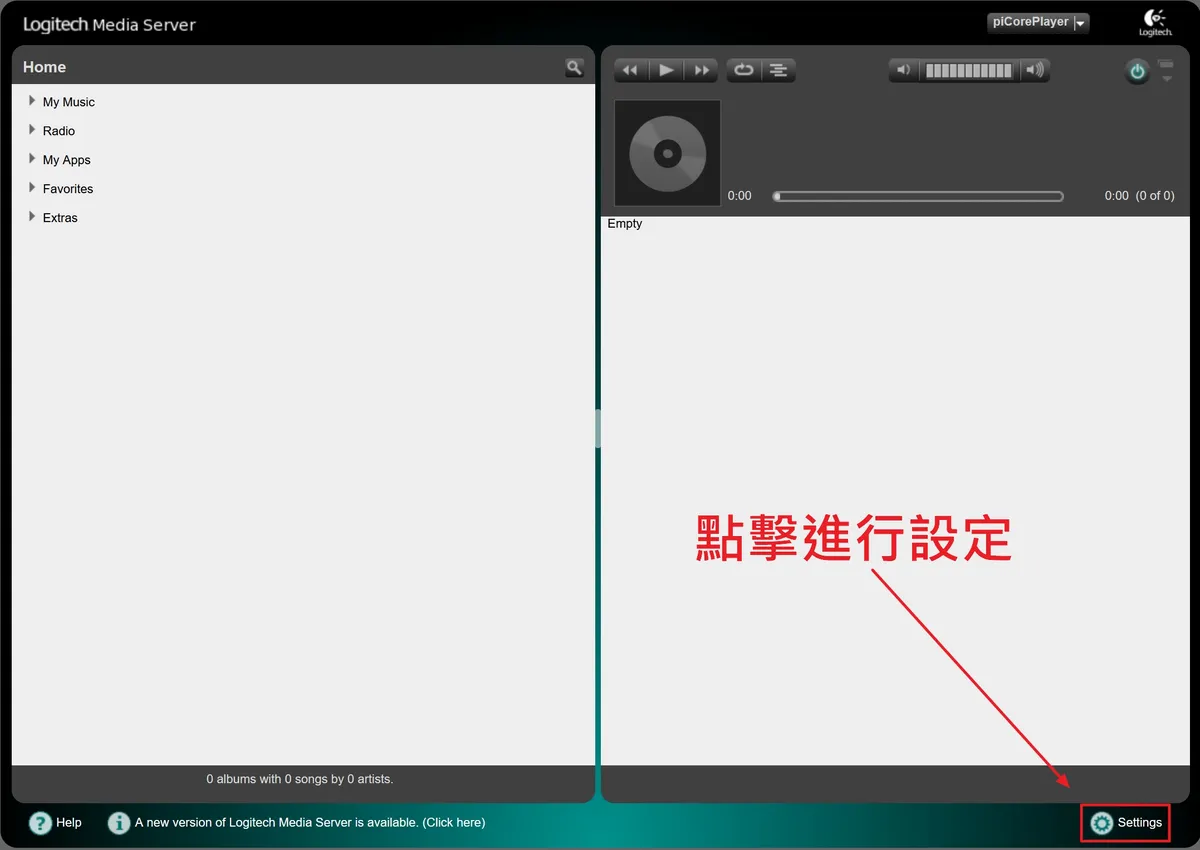
Task: Skip ahead with the fast-forward button
Action: (701, 70)
